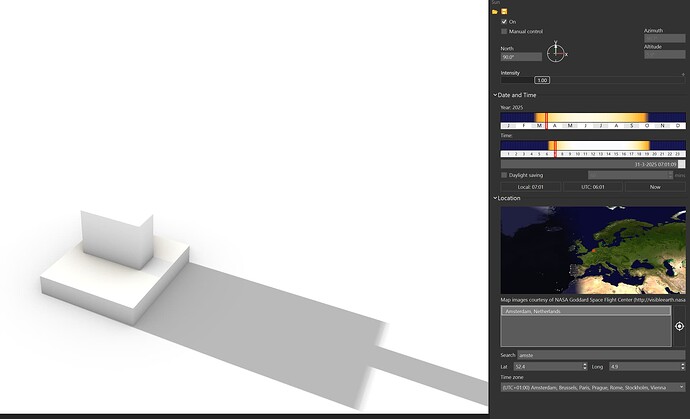Increase the Lat value with its spinner
The image size is (690, 419).
585,364
